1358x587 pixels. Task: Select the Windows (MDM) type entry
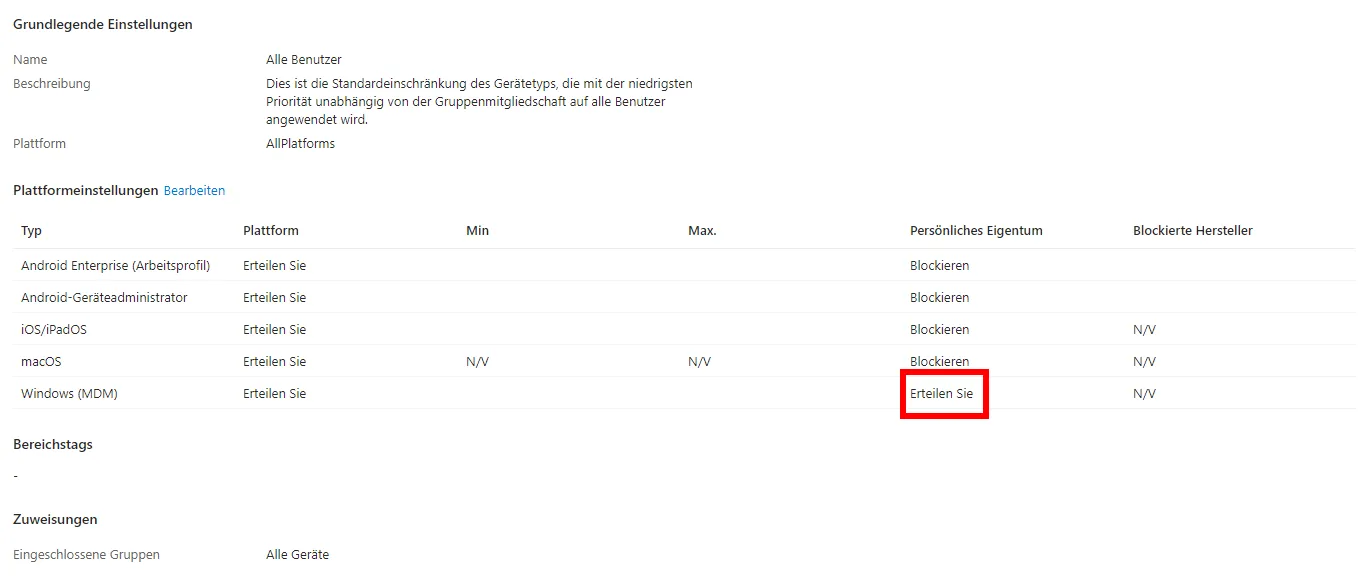(x=69, y=394)
